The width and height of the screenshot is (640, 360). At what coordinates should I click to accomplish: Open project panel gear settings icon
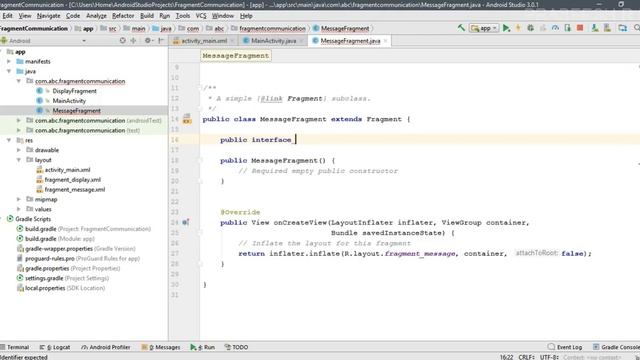pyautogui.click(x=148, y=40)
